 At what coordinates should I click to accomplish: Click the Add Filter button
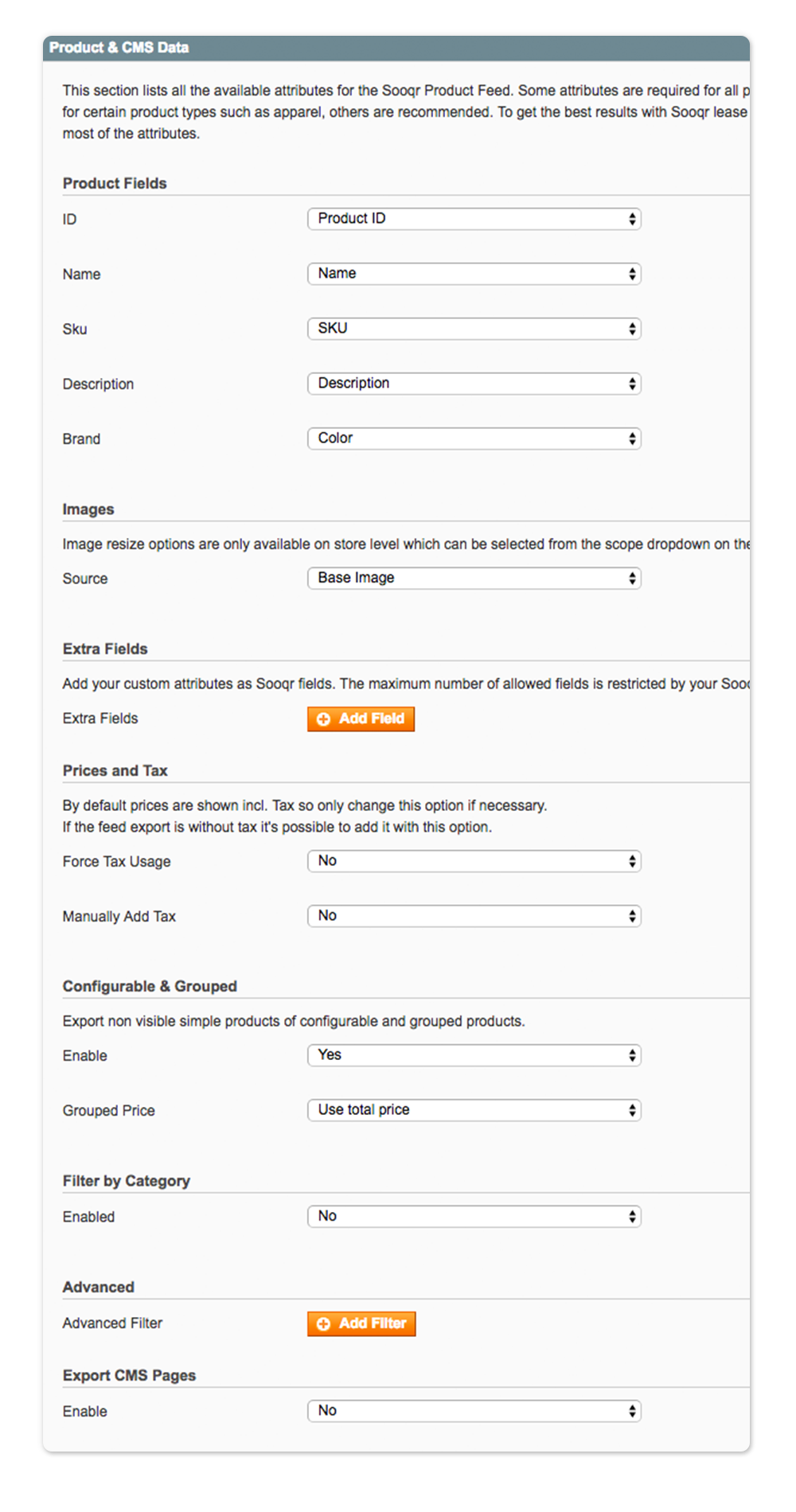click(x=361, y=1324)
